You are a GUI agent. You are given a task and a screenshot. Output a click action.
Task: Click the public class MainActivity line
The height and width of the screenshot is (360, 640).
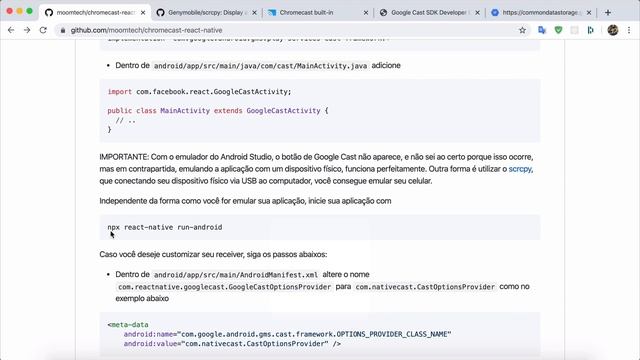(218, 111)
